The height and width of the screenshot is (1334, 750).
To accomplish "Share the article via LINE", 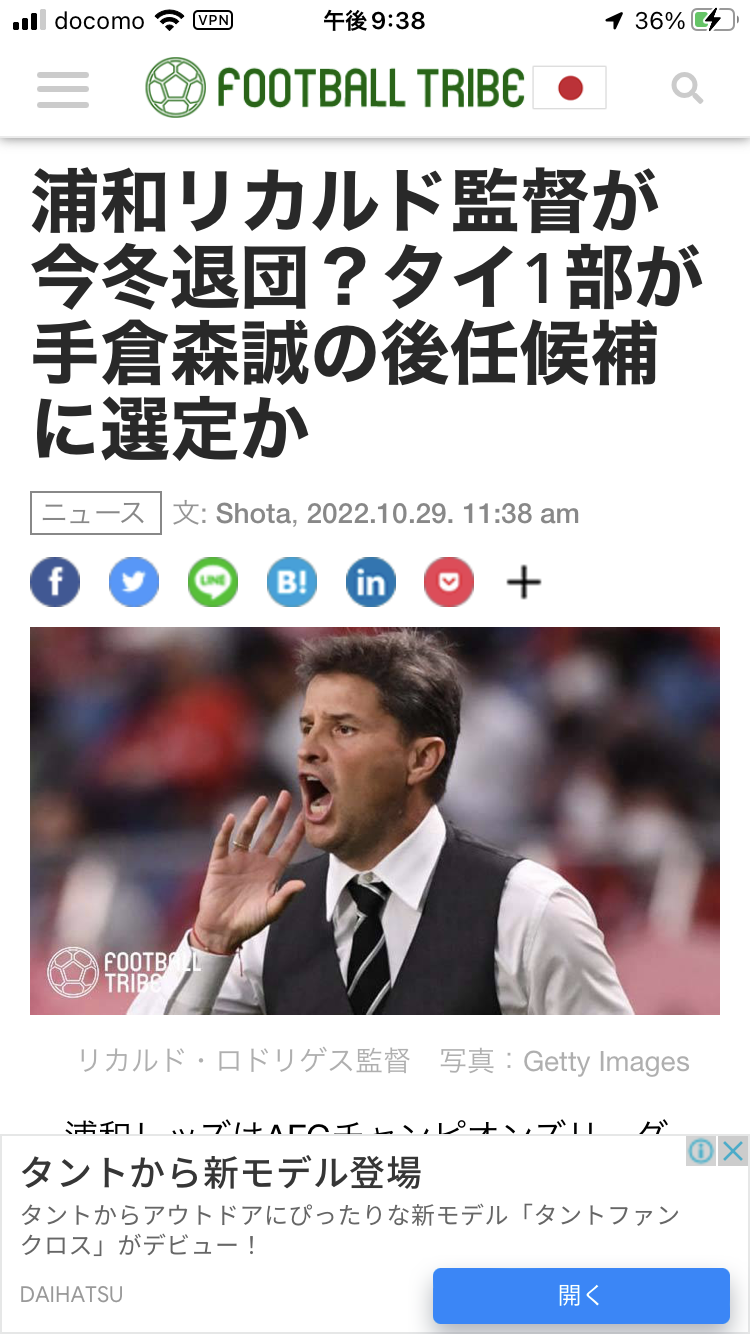I will 213,582.
